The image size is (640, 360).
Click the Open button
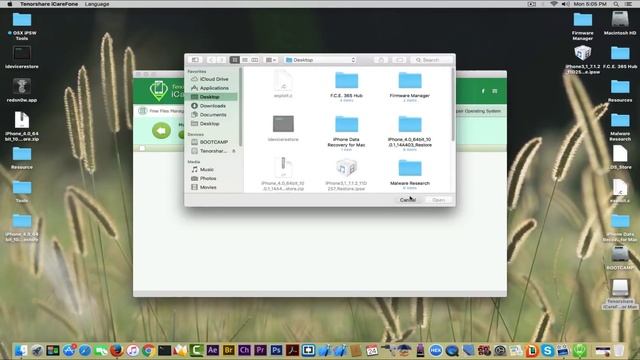click(439, 200)
